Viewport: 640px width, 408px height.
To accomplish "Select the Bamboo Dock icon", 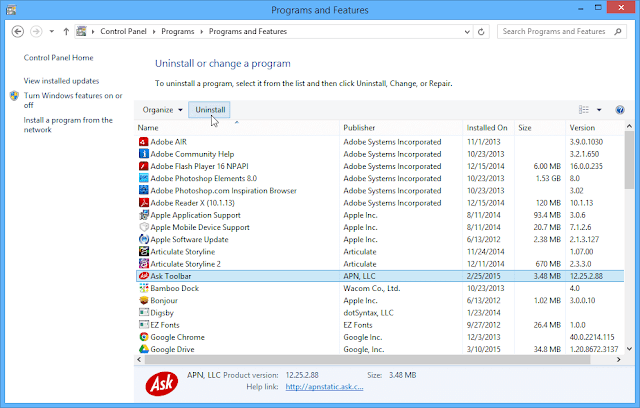I will click(144, 288).
